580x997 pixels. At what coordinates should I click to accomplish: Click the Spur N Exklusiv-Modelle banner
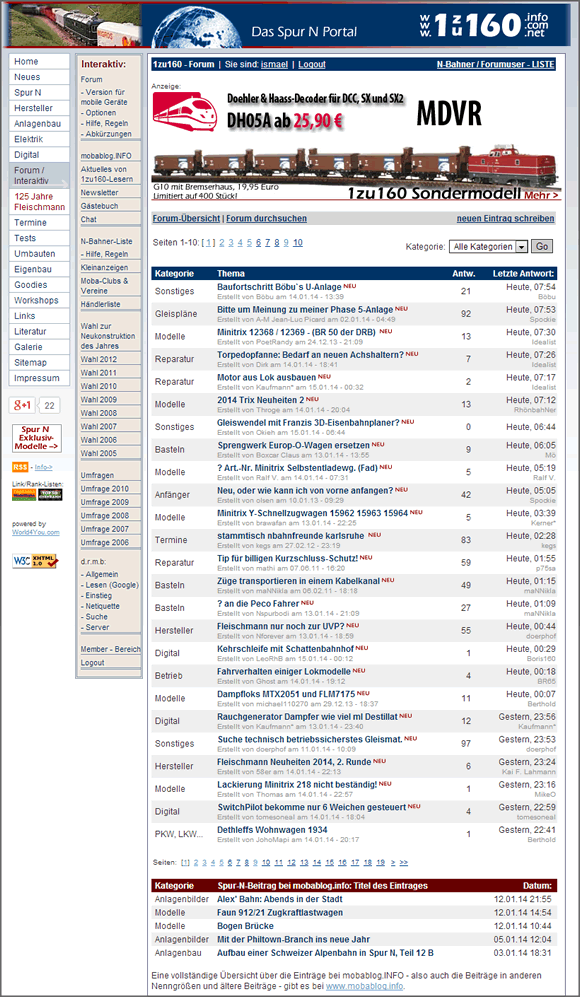(x=37, y=438)
